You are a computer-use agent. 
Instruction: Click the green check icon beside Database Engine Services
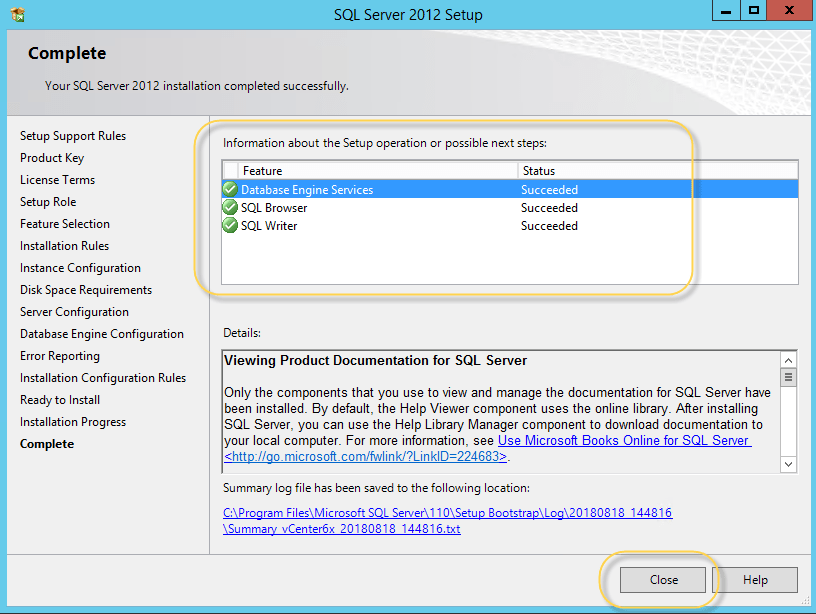click(x=230, y=189)
